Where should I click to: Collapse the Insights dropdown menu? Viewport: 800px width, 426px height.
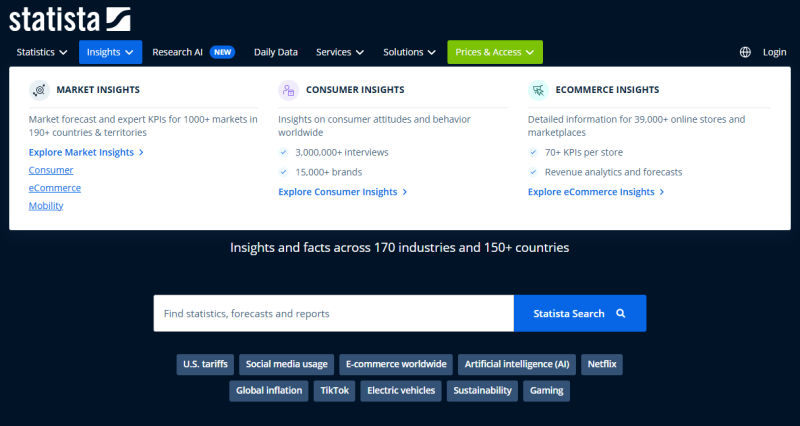(x=110, y=52)
